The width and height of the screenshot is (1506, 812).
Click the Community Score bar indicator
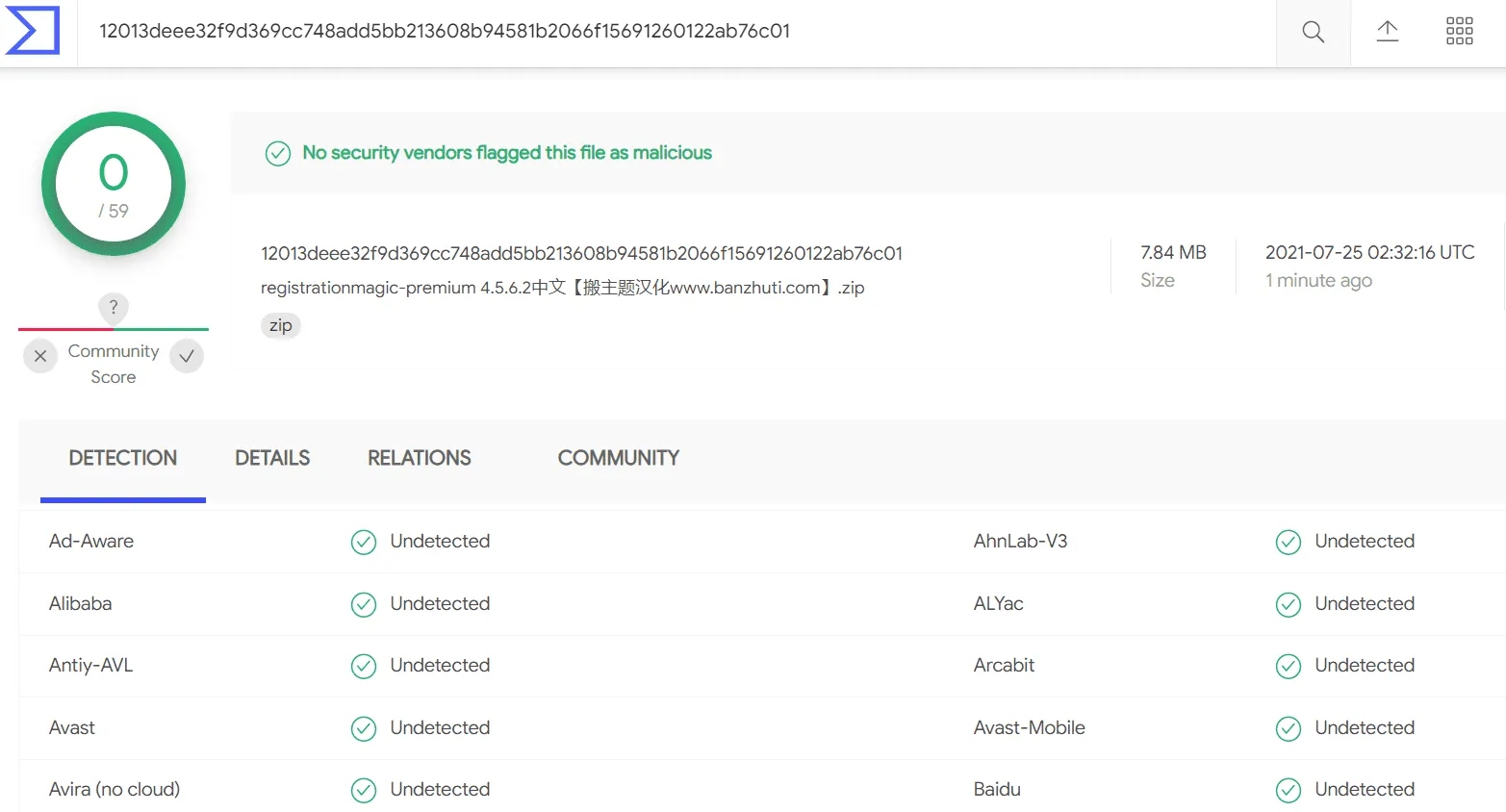pos(114,329)
